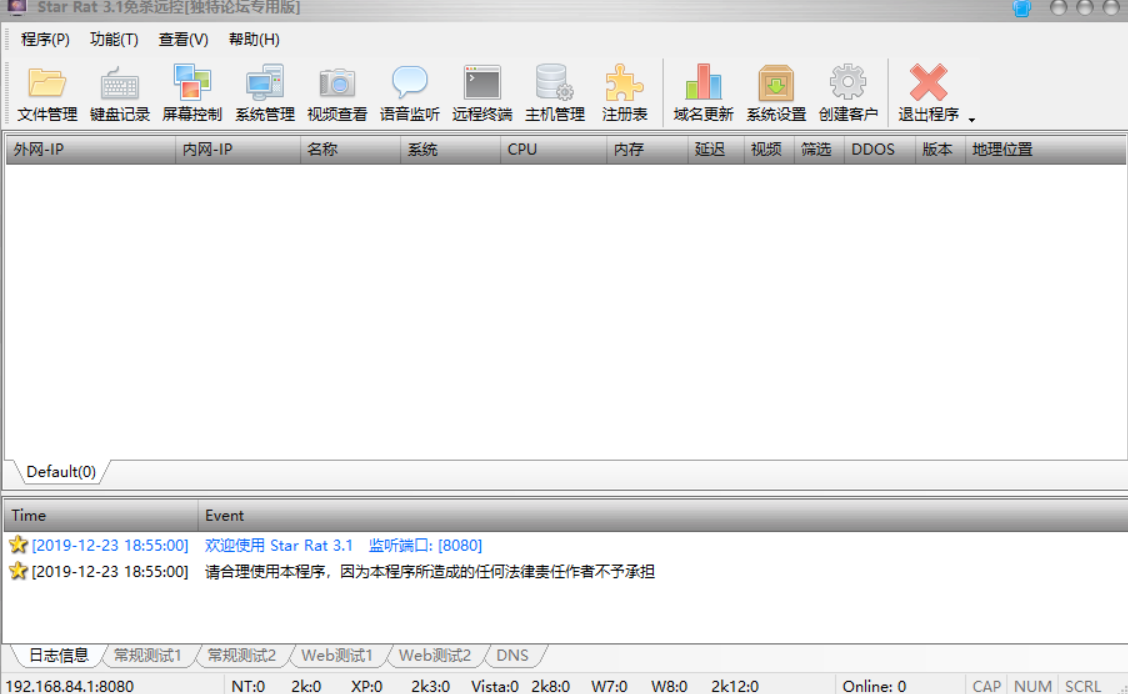Click the Star Rat app icon in title bar
The height and width of the screenshot is (694, 1128).
(x=17, y=7)
